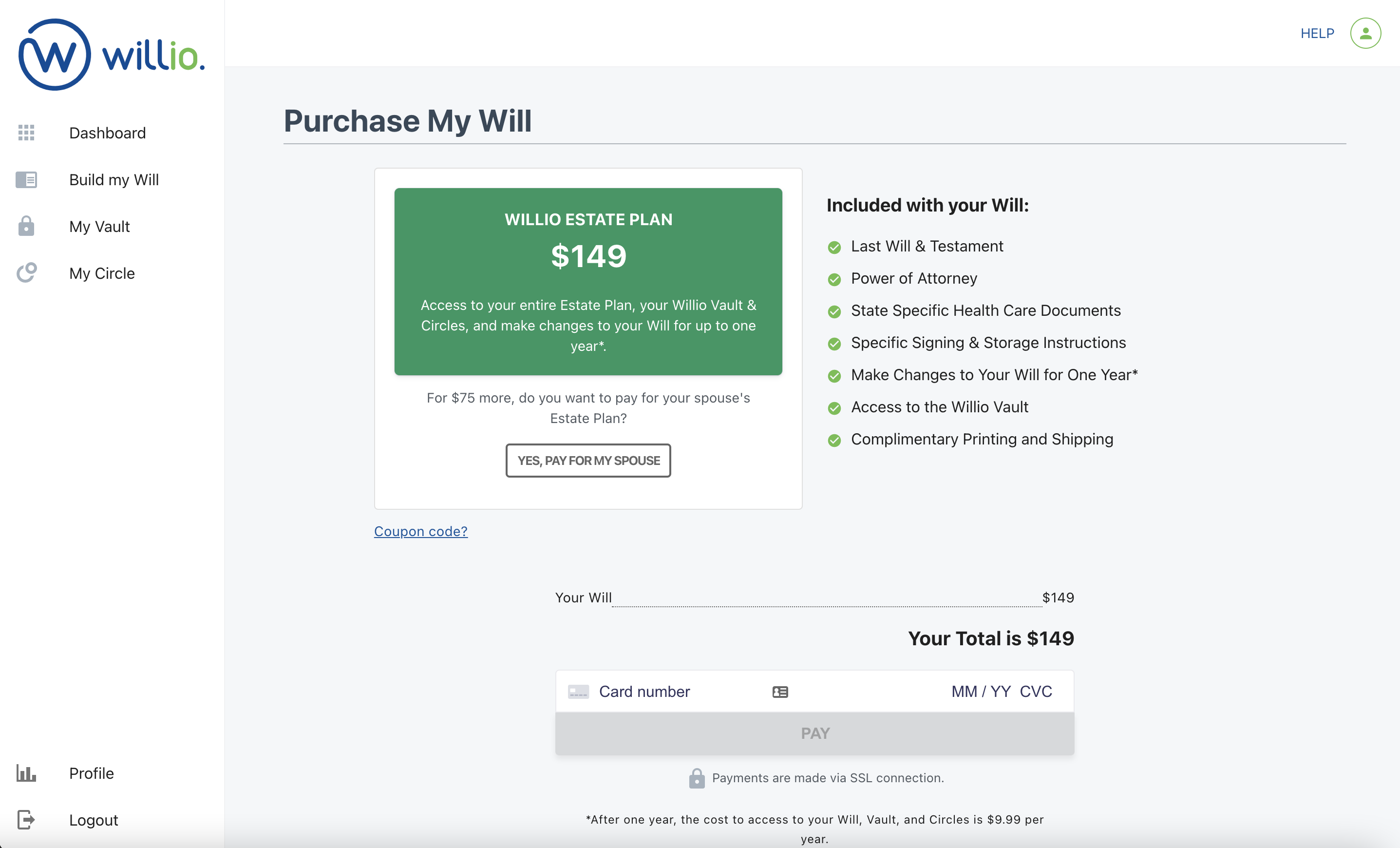
Task: Click the My Circle icon
Action: 26,273
